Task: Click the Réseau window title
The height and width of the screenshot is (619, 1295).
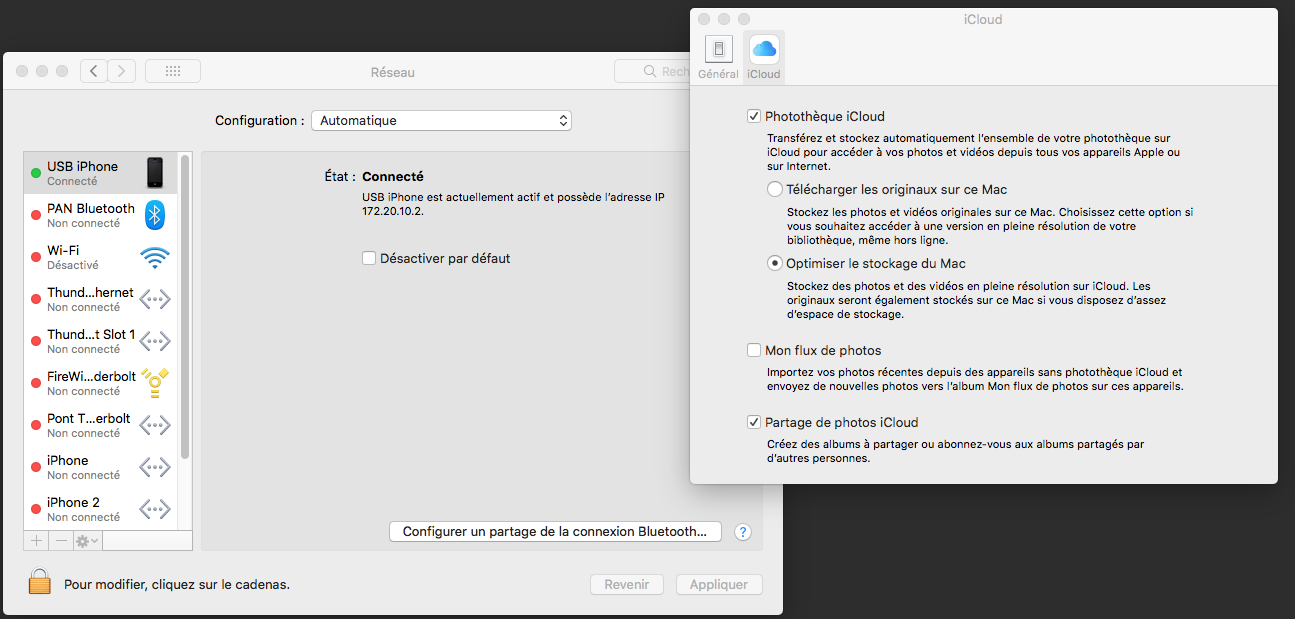Action: pyautogui.click(x=392, y=72)
